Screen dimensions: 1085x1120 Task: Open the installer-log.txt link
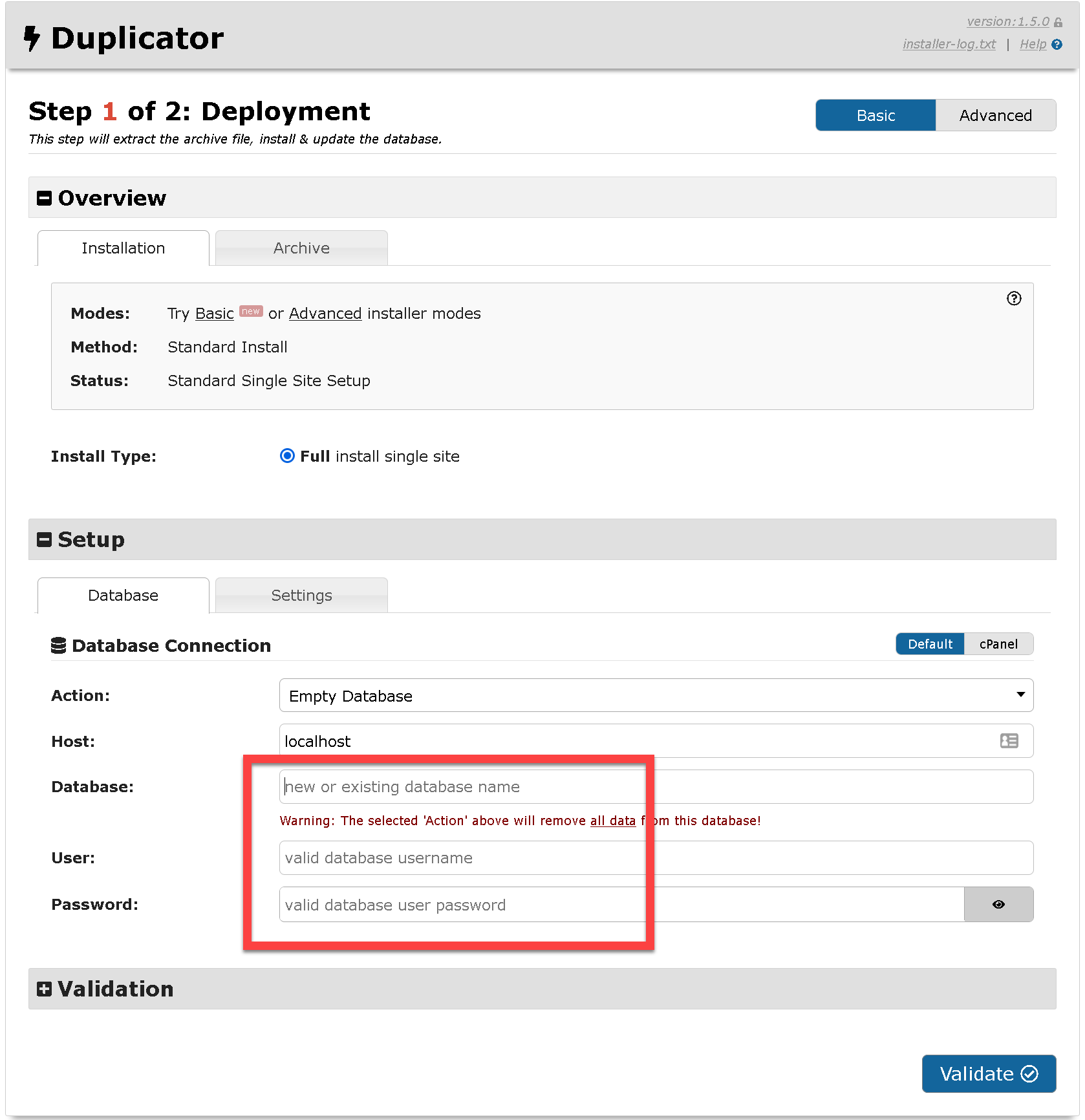[x=949, y=44]
